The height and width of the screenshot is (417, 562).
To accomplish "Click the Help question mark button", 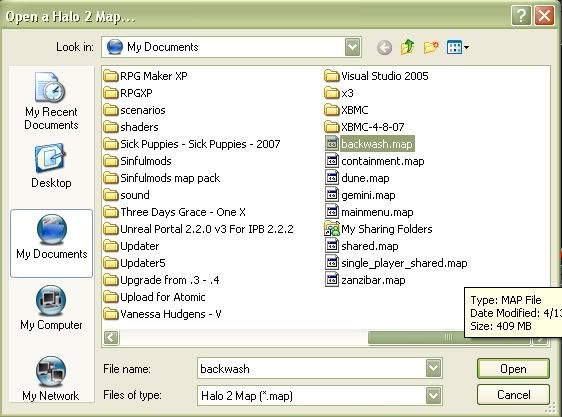I will [521, 16].
